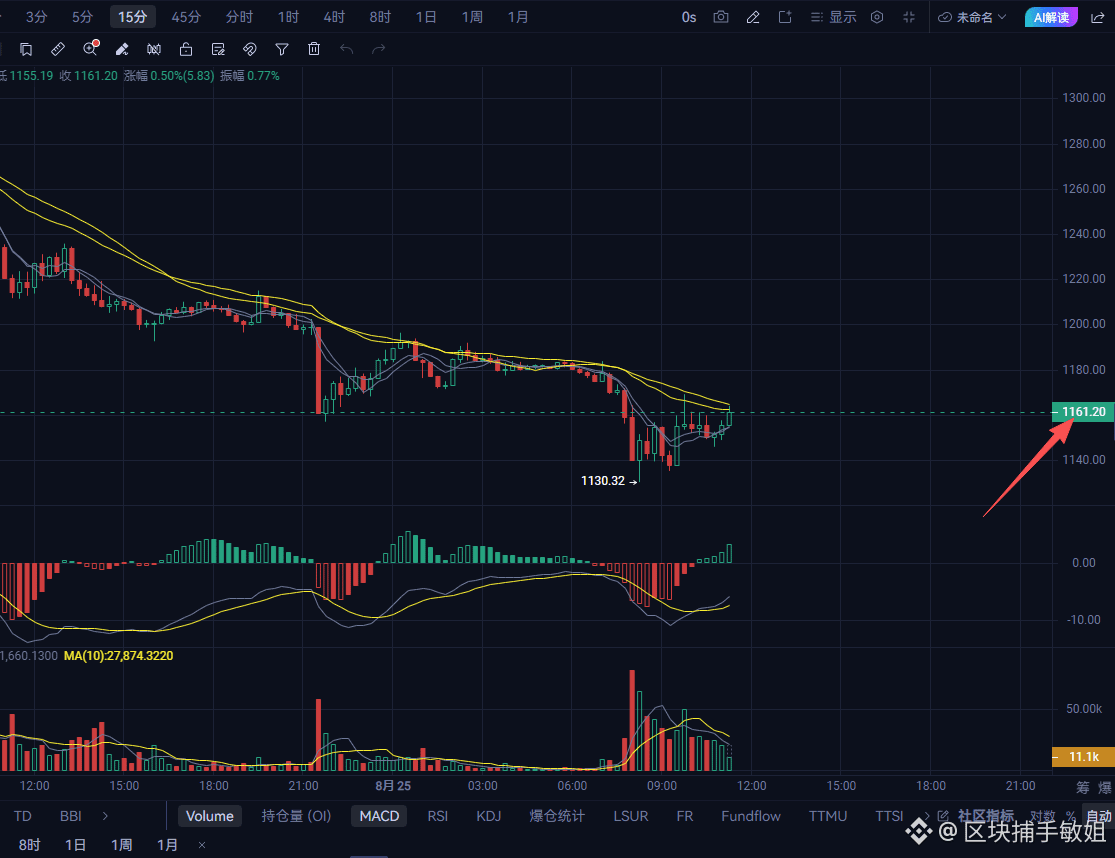Screen dimensions: 1115x858
Task: Toggle the MACD indicator
Action: pyautogui.click(x=379, y=816)
